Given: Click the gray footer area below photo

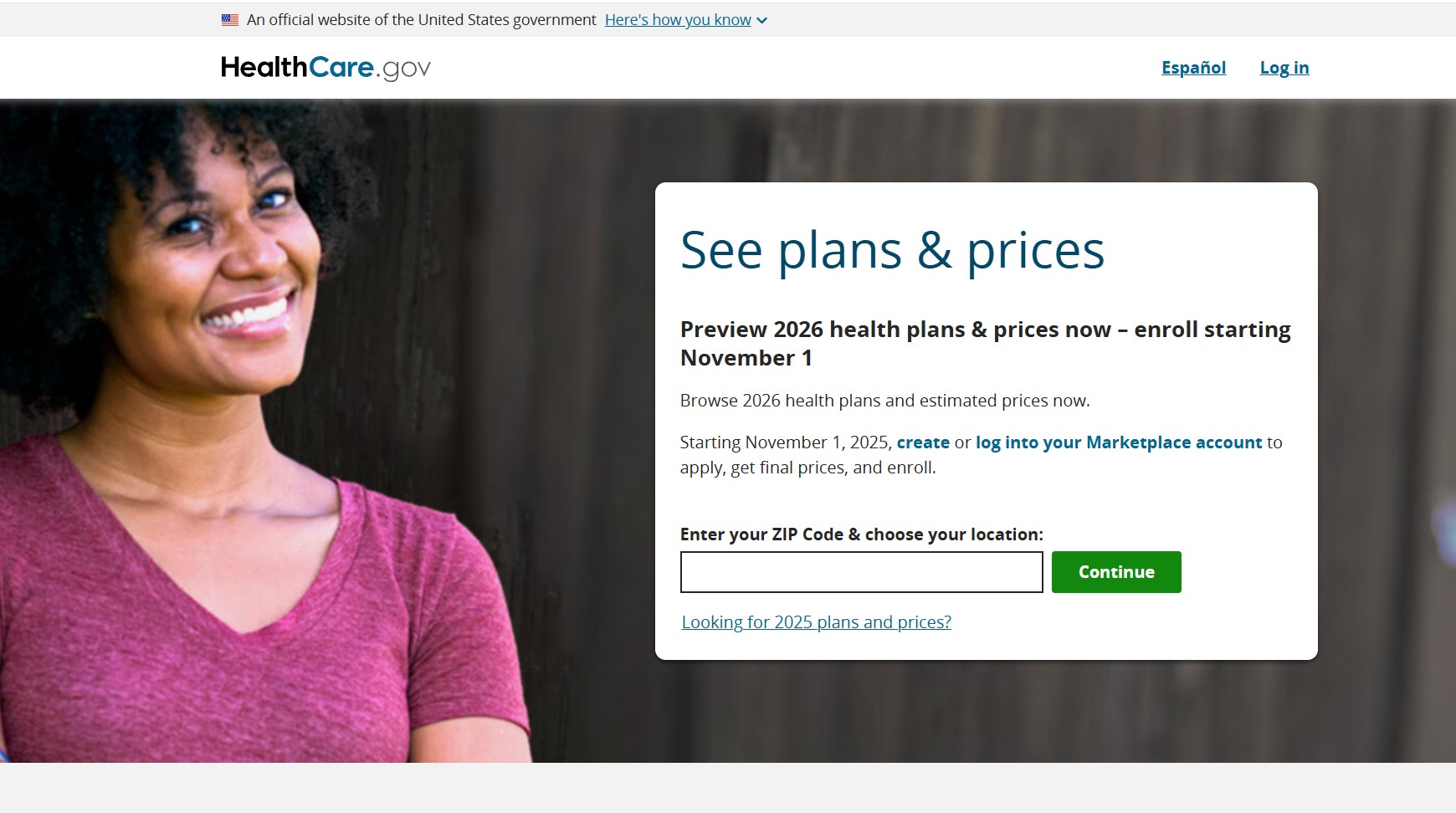Looking at the screenshot, I should 728,788.
